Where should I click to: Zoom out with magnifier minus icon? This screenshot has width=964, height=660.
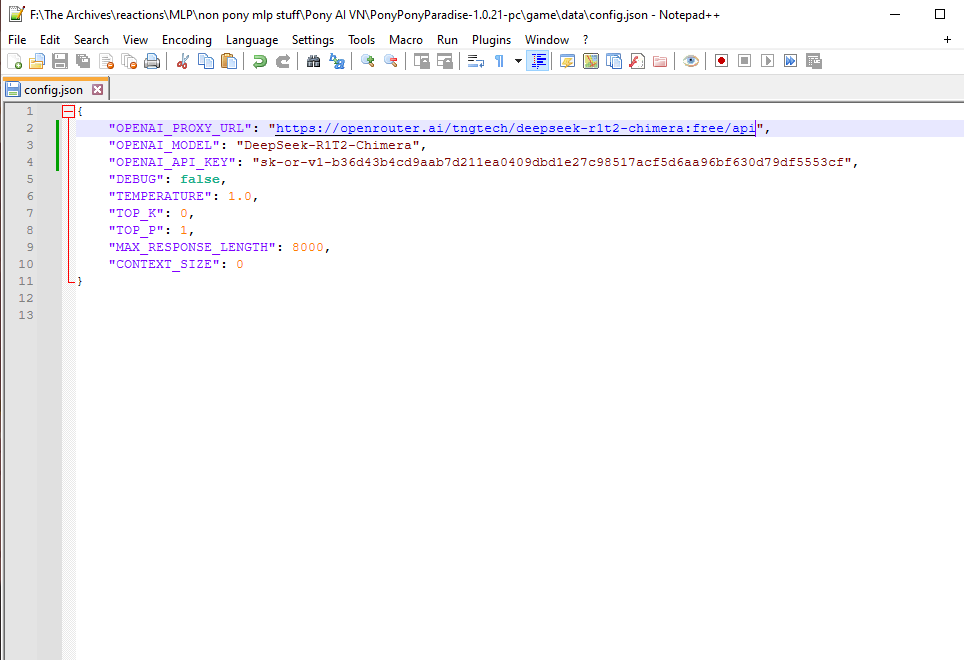click(x=390, y=61)
